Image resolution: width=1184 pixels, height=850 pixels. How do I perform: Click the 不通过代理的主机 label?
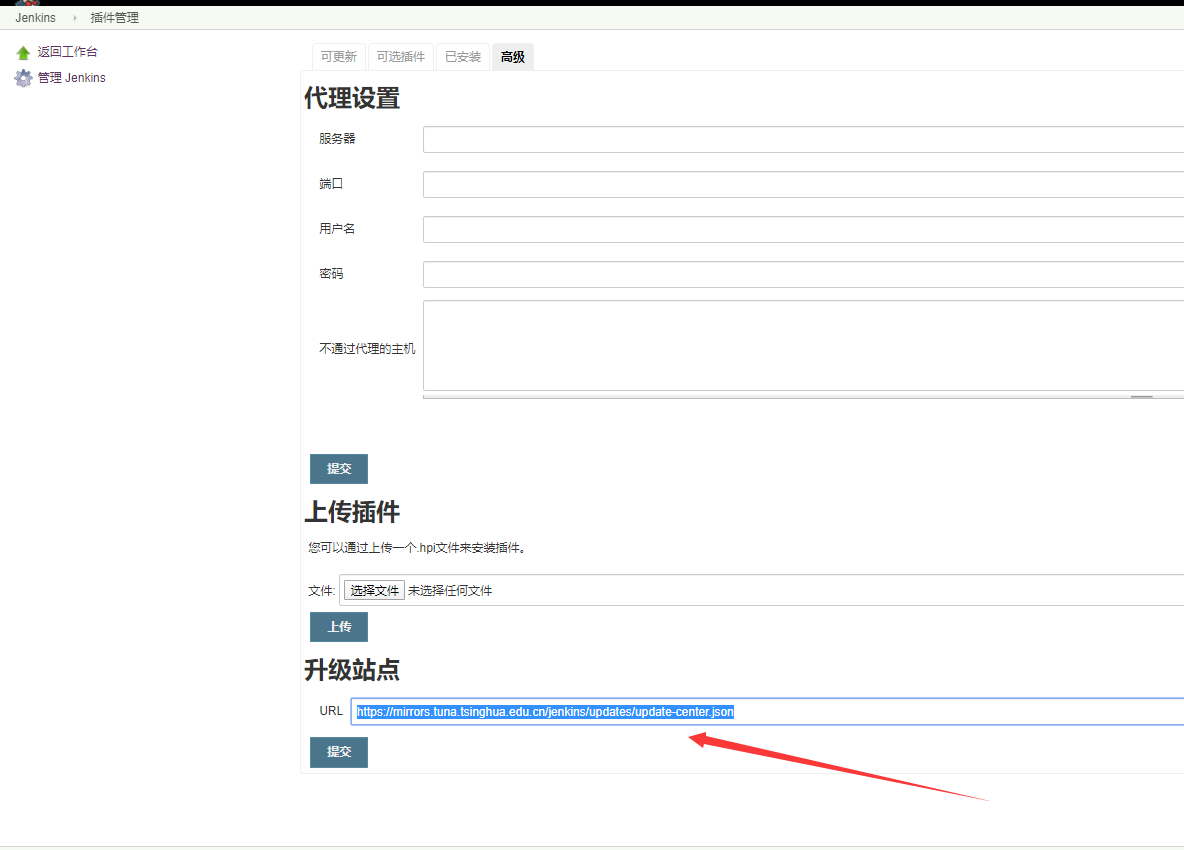pyautogui.click(x=367, y=349)
